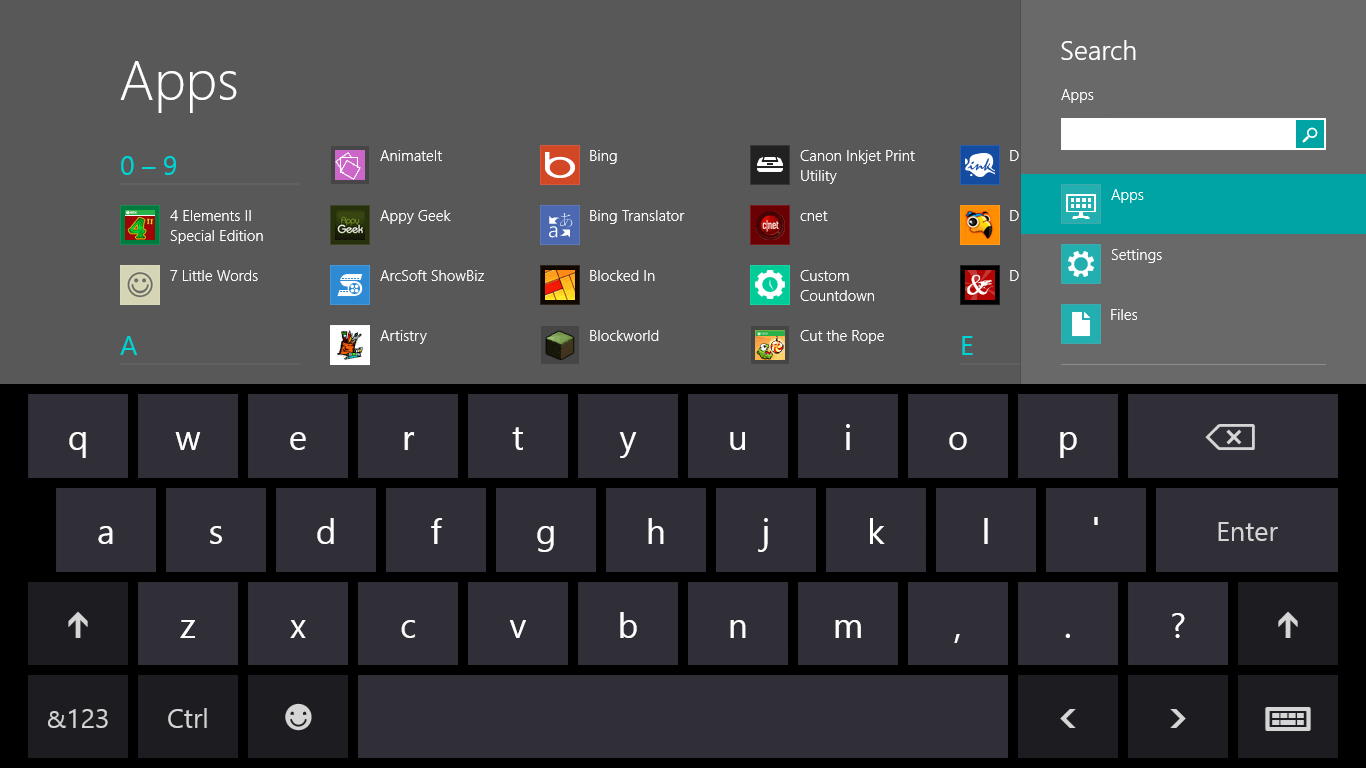Tap the q key

(x=78, y=436)
